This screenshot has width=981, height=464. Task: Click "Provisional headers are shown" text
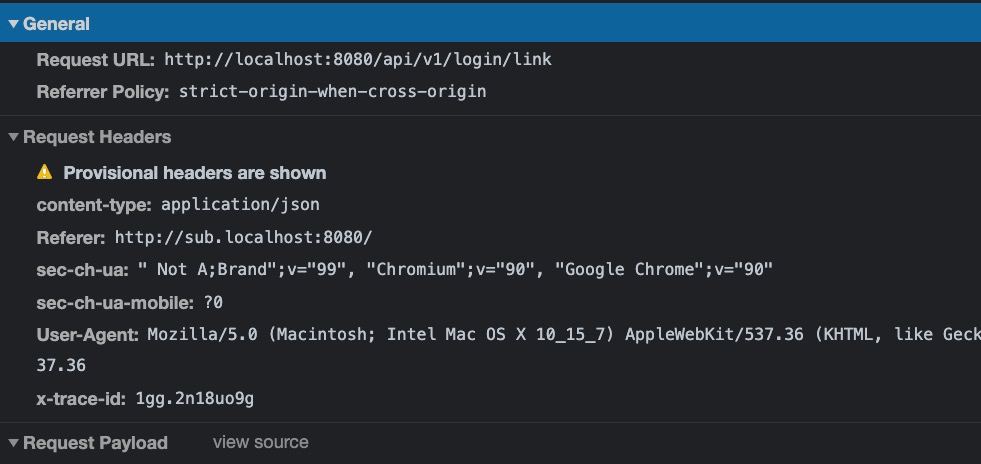[x=195, y=173]
